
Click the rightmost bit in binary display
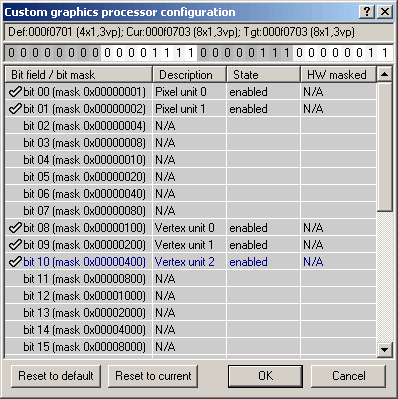pyautogui.click(x=385, y=53)
